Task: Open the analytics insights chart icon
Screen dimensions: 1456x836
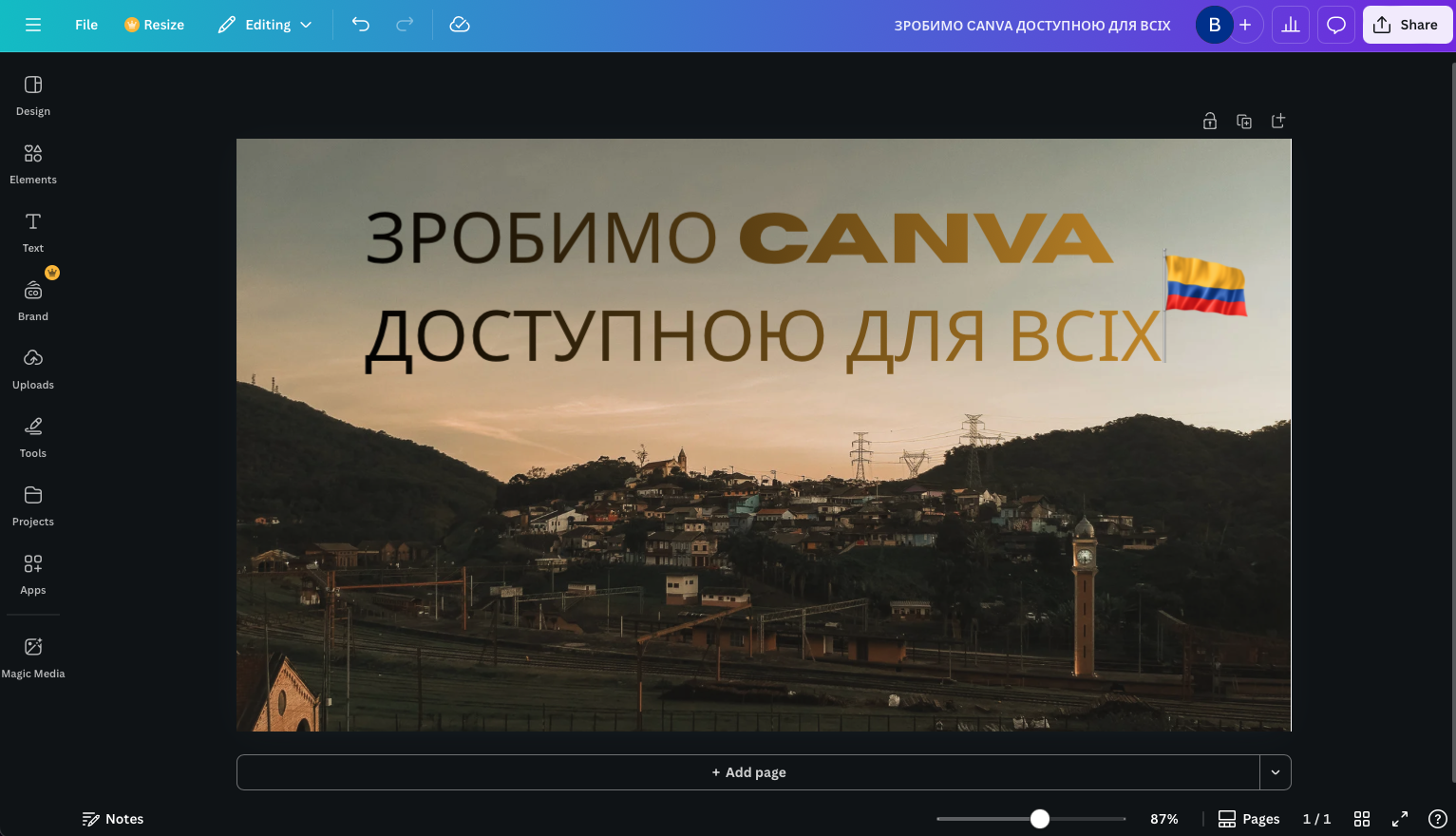Action: (x=1291, y=25)
